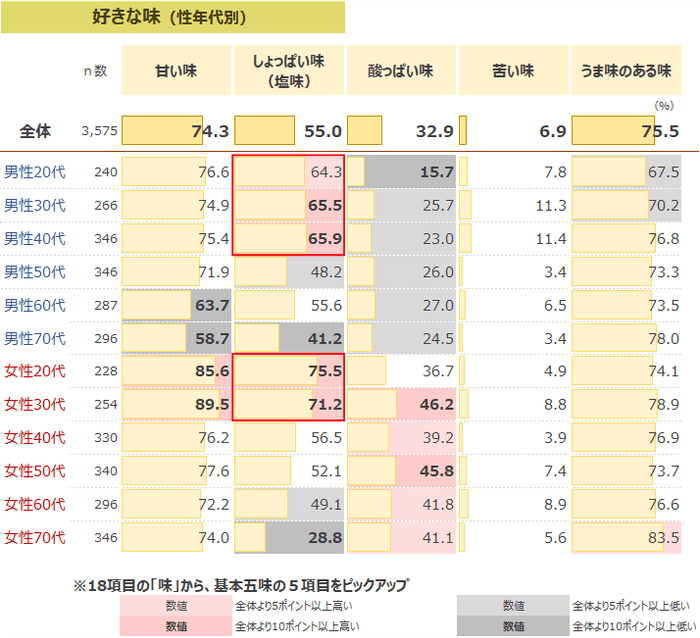
Task: Click the 好きな味 (性年代別) title banner
Action: click(173, 16)
